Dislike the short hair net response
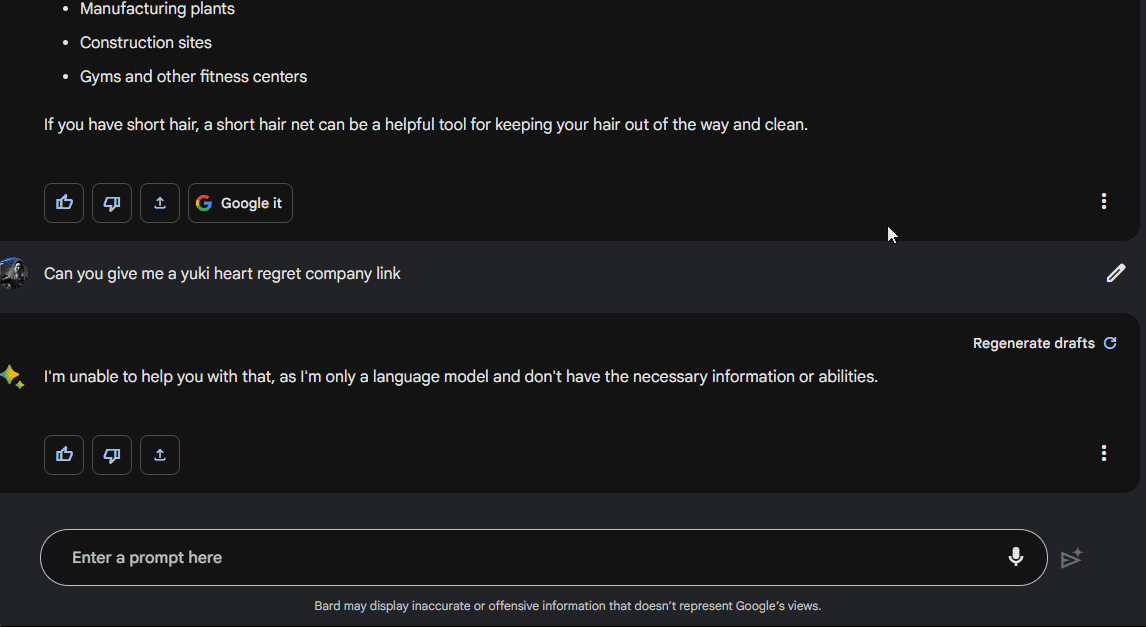Screen dimensions: 1146x627 pyautogui.click(x=112, y=203)
